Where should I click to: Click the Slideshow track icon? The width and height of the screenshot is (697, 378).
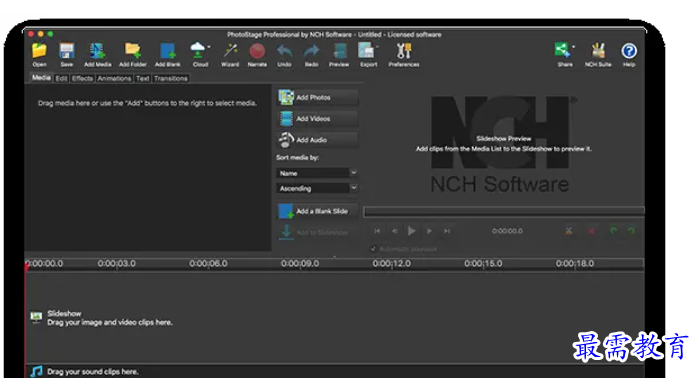36,317
